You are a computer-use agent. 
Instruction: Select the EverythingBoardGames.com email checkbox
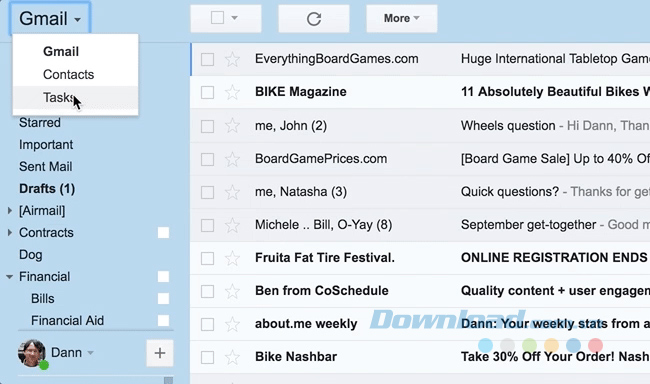coord(207,59)
